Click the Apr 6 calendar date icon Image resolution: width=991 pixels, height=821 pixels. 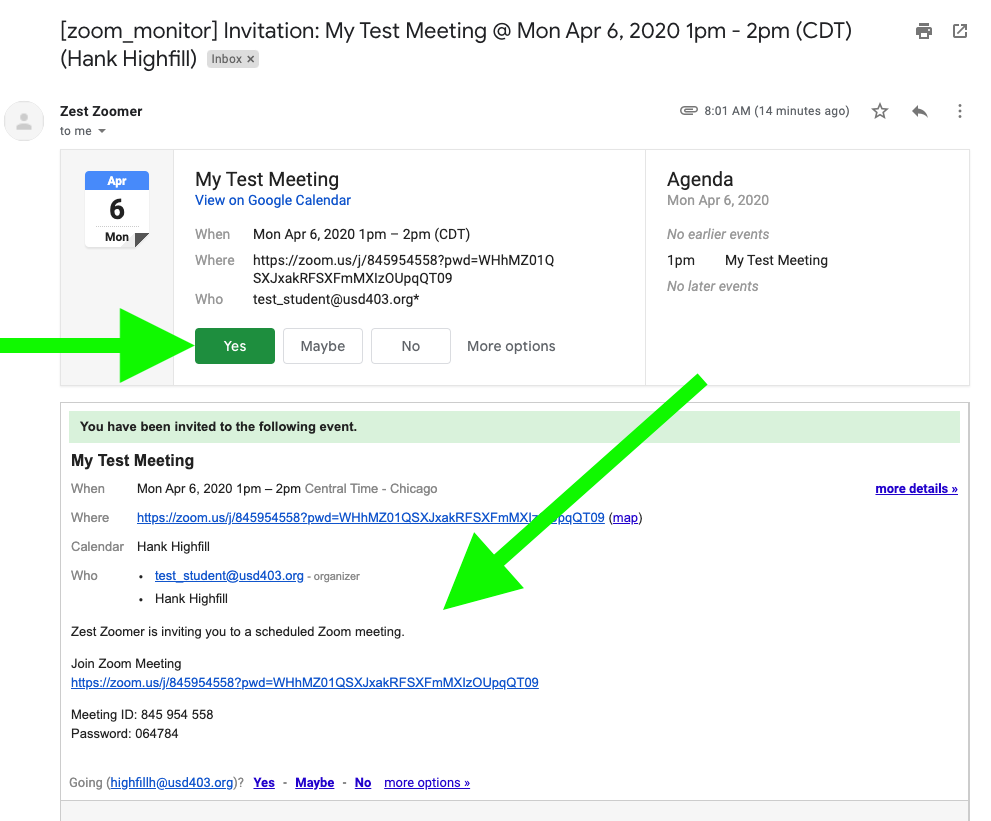pos(117,209)
